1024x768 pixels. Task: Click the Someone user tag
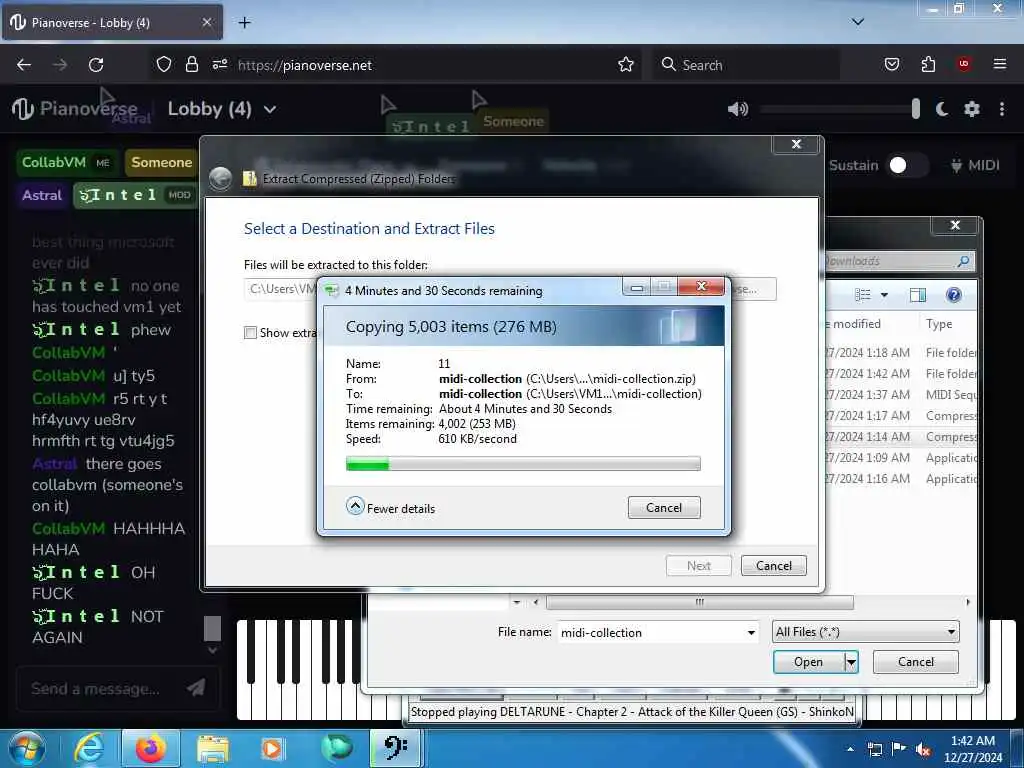click(x=161, y=162)
